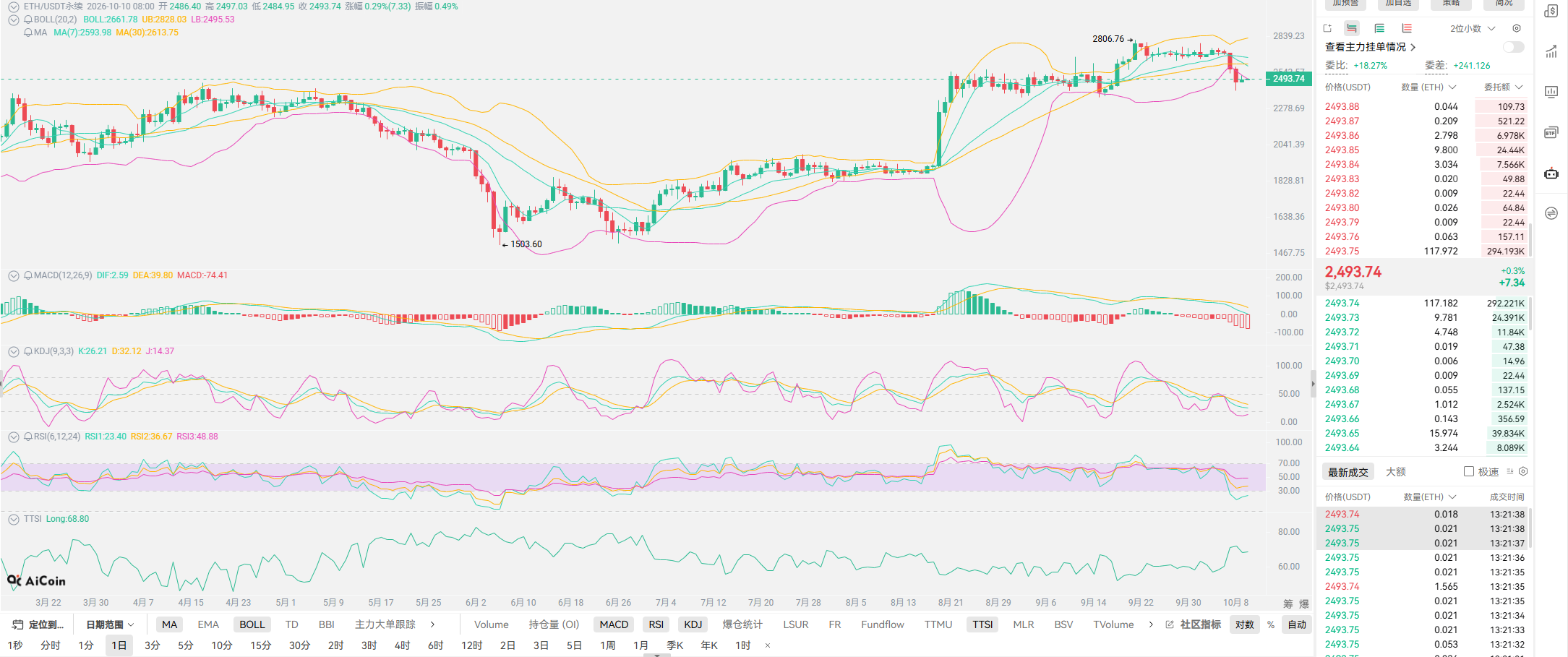This screenshot has width=1568, height=657.
Task: Open 查看主力挂单情况 link
Action: point(1370,47)
